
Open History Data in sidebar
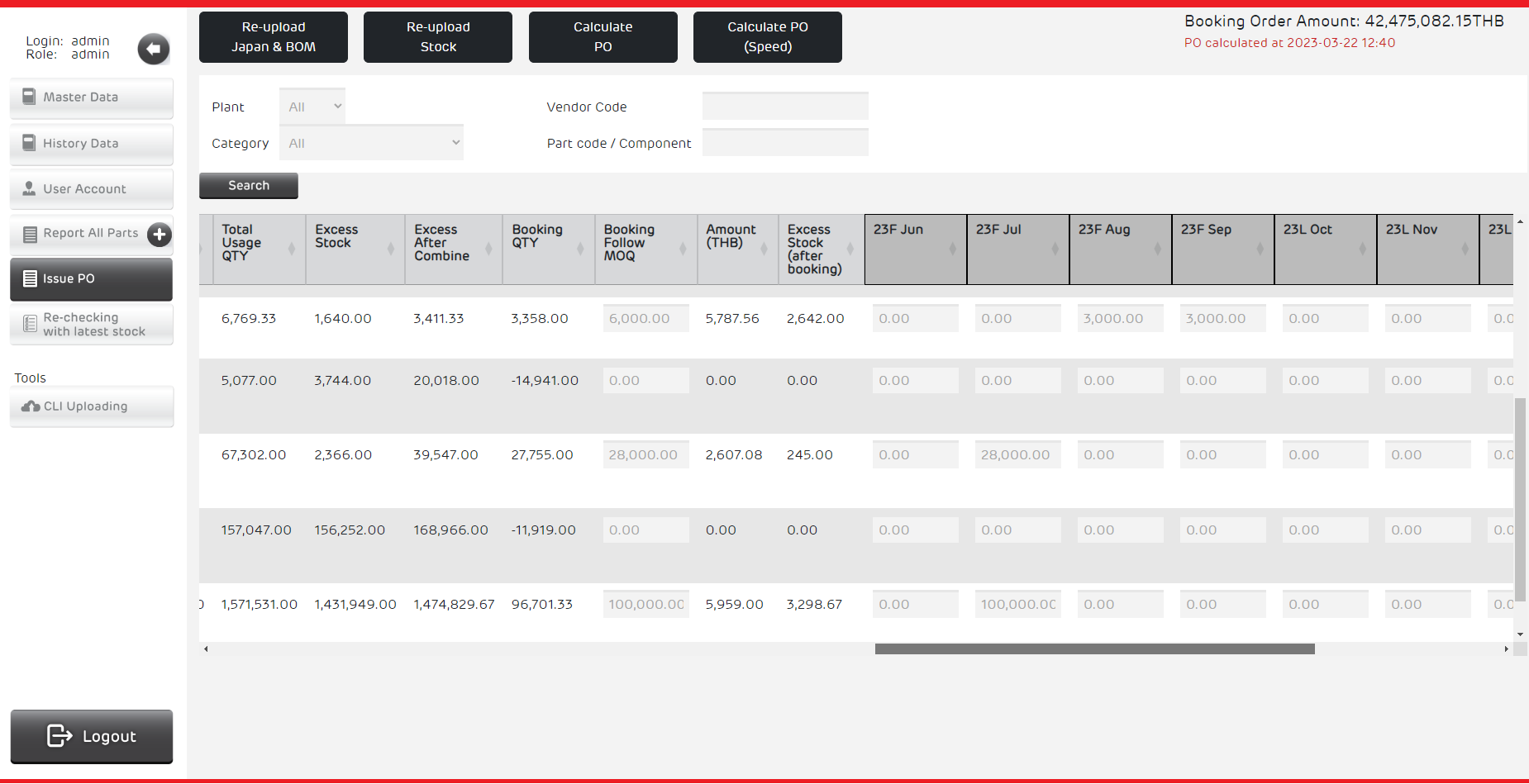click(x=92, y=144)
